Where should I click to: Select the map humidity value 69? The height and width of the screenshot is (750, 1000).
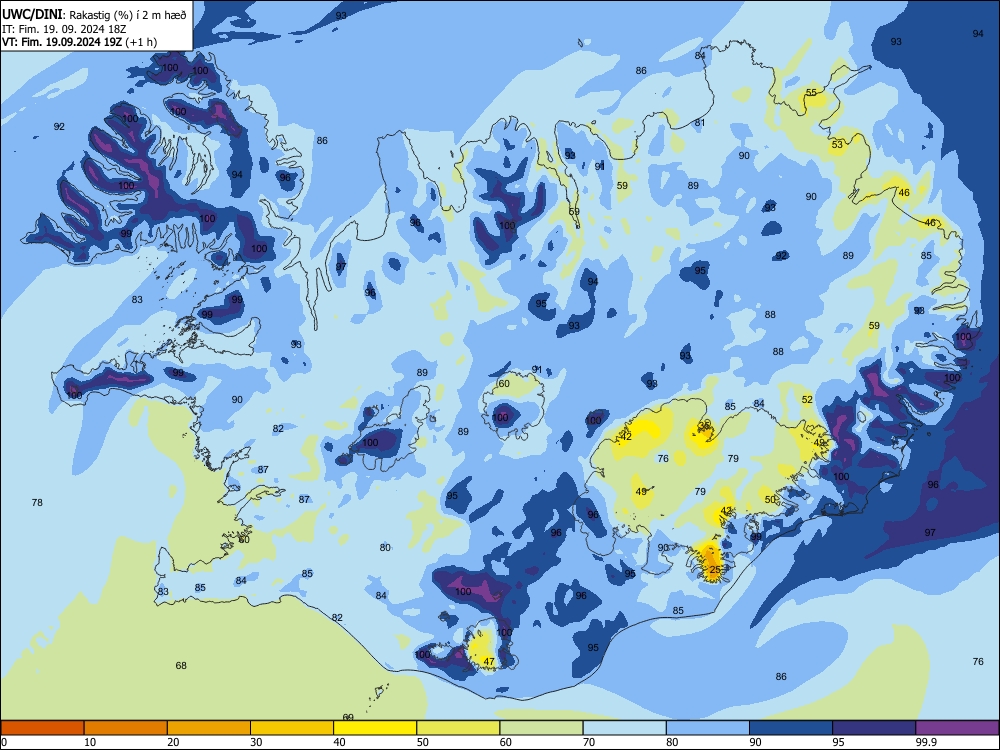point(348,717)
